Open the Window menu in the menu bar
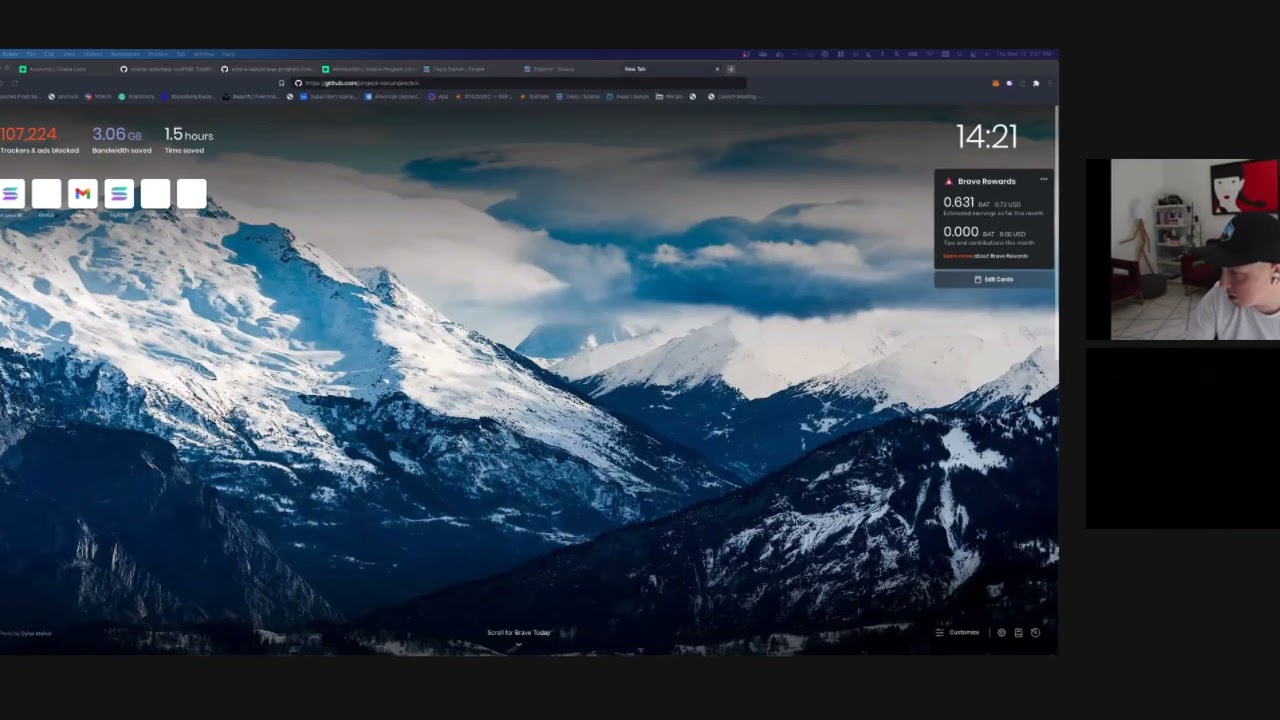This screenshot has height=720, width=1280. 203,54
